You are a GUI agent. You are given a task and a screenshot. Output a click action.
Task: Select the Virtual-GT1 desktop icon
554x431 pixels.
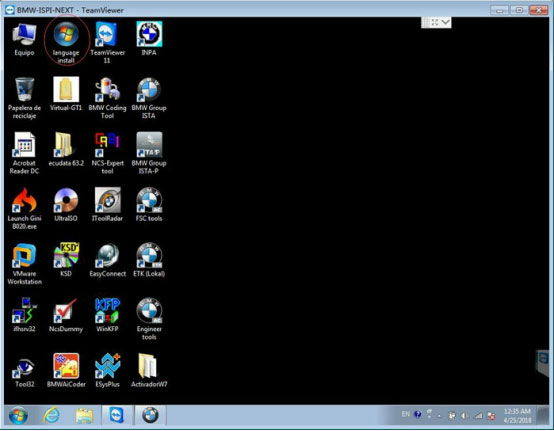tap(66, 94)
